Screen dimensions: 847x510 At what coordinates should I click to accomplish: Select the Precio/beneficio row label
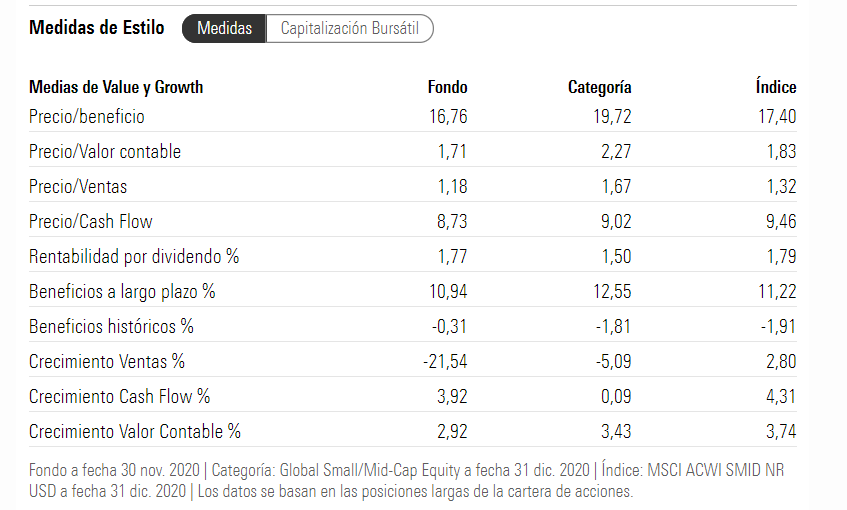[x=87, y=117]
